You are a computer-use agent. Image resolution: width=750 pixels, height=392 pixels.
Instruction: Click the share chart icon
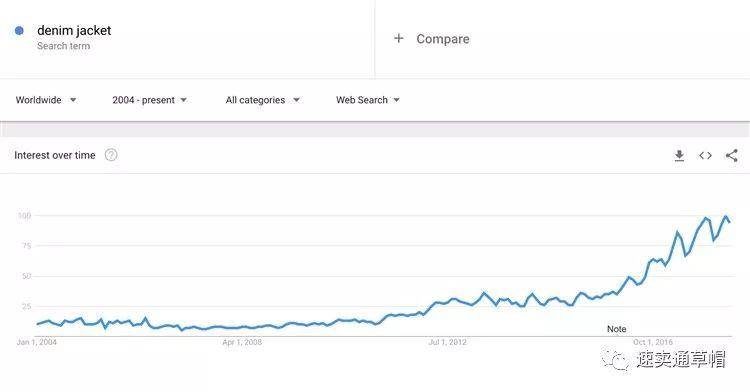[732, 155]
